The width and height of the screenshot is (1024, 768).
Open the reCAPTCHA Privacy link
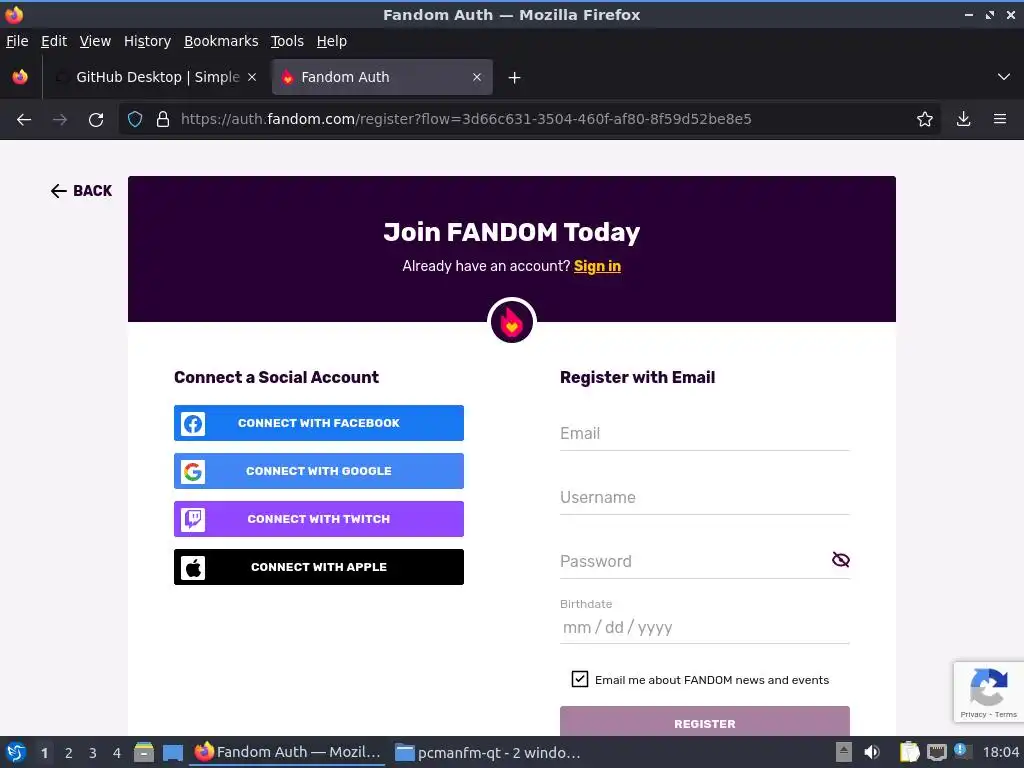[973, 714]
